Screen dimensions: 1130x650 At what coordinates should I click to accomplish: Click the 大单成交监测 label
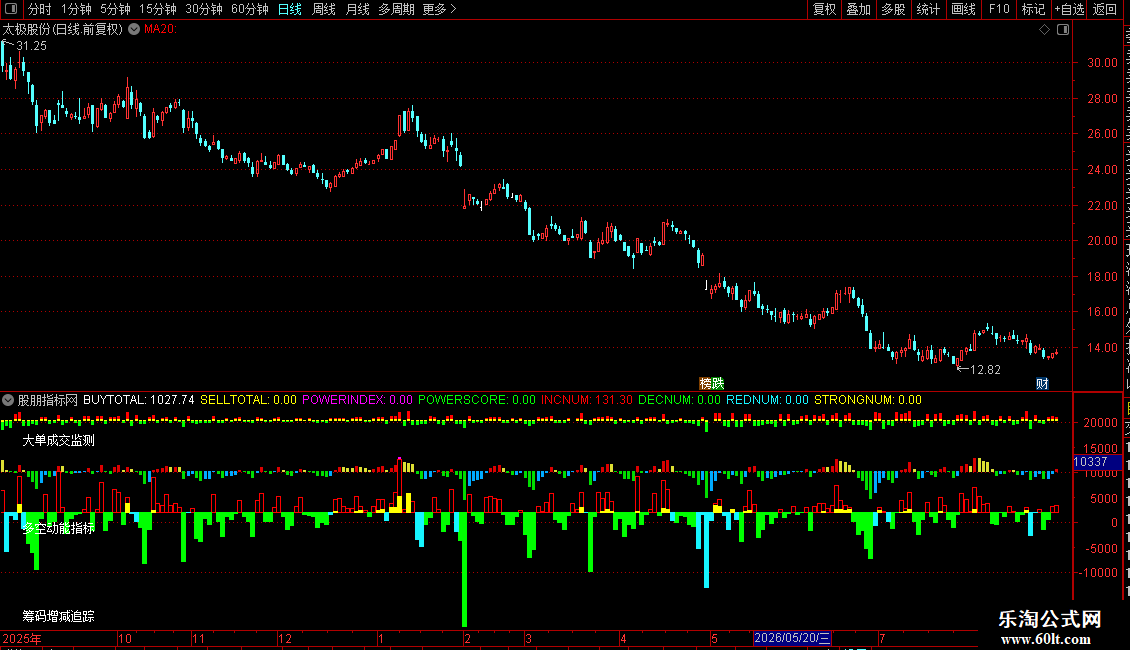[58, 440]
